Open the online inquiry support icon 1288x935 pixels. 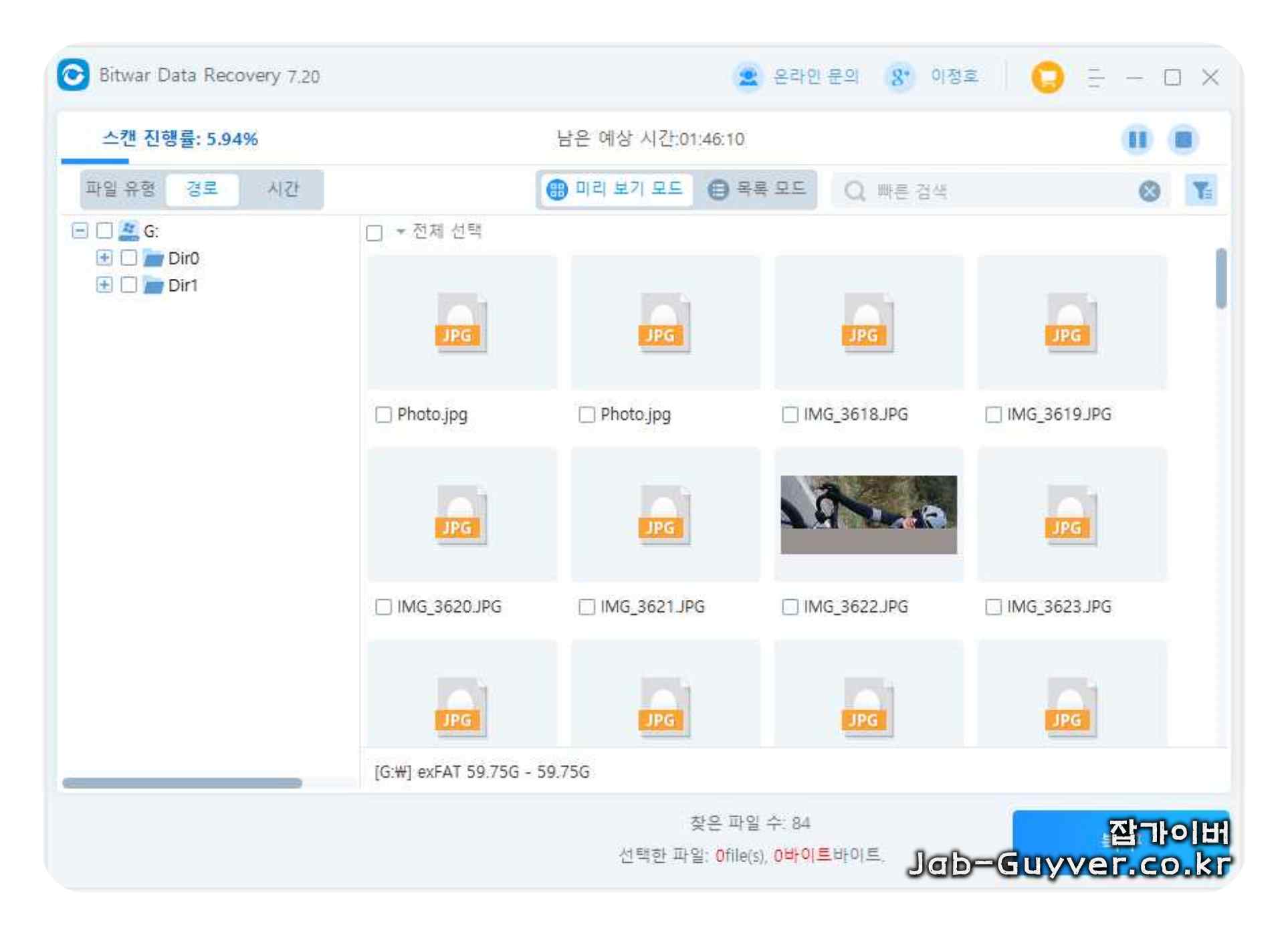point(748,77)
